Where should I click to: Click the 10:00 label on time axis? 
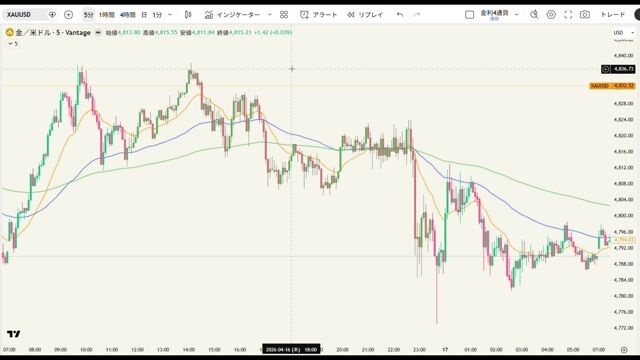tap(86, 350)
